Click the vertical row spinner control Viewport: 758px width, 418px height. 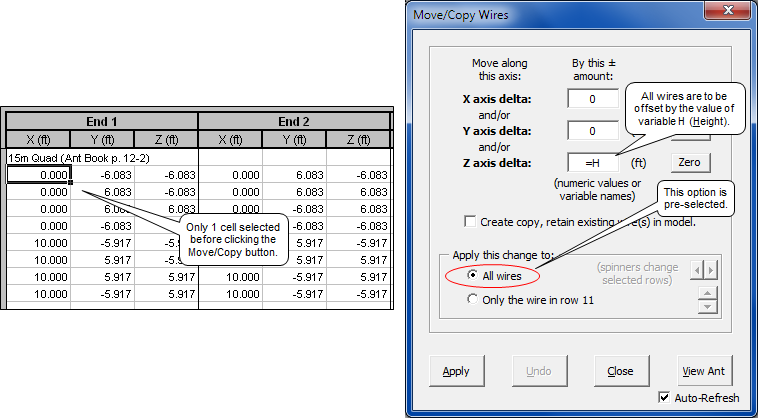point(708,298)
